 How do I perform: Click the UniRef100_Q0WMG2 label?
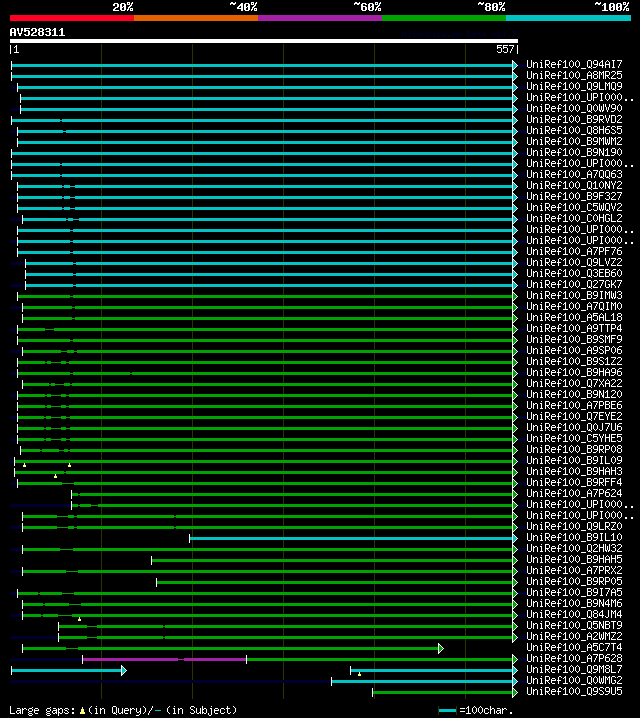point(574,680)
